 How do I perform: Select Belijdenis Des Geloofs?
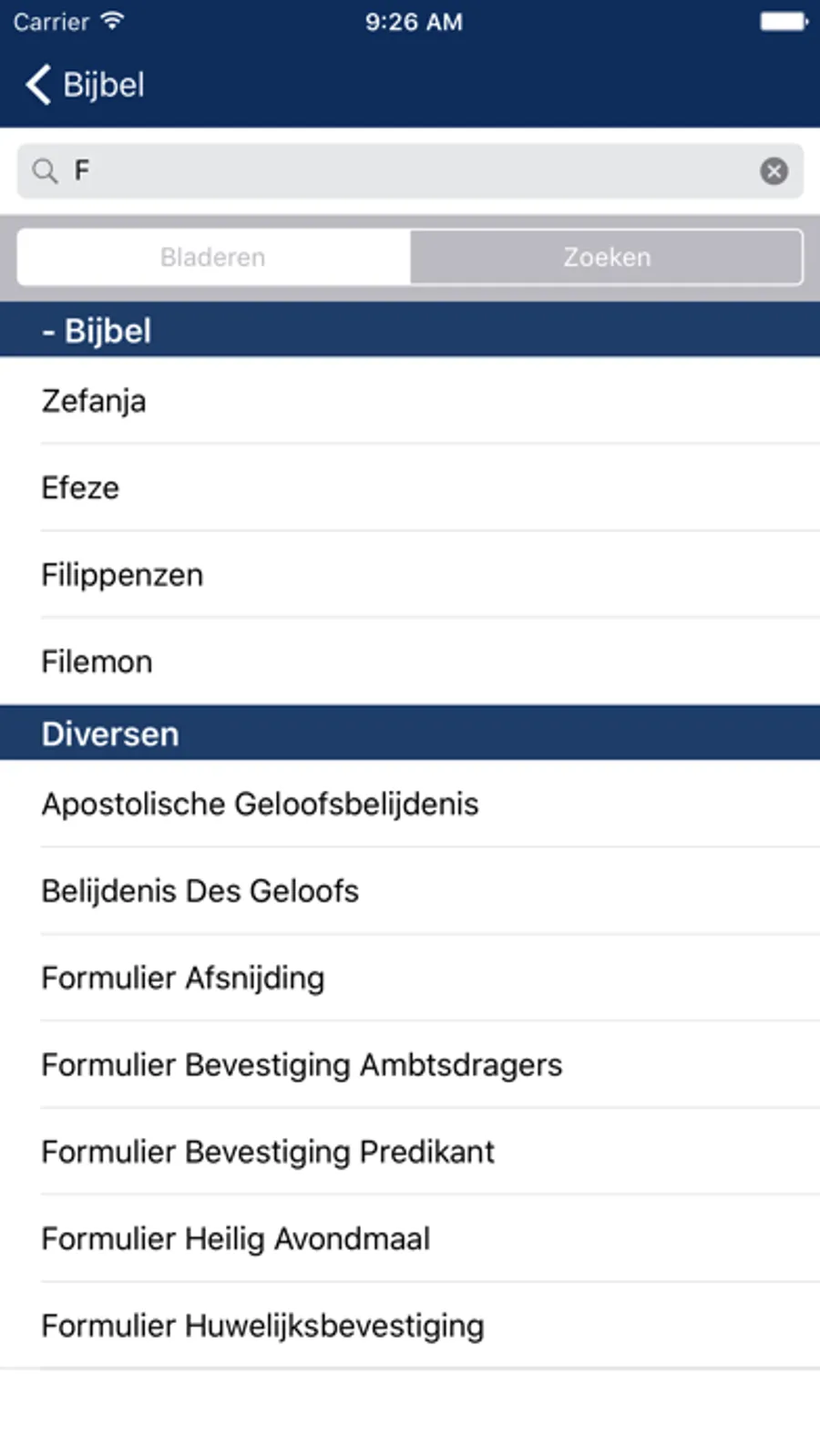point(410,890)
